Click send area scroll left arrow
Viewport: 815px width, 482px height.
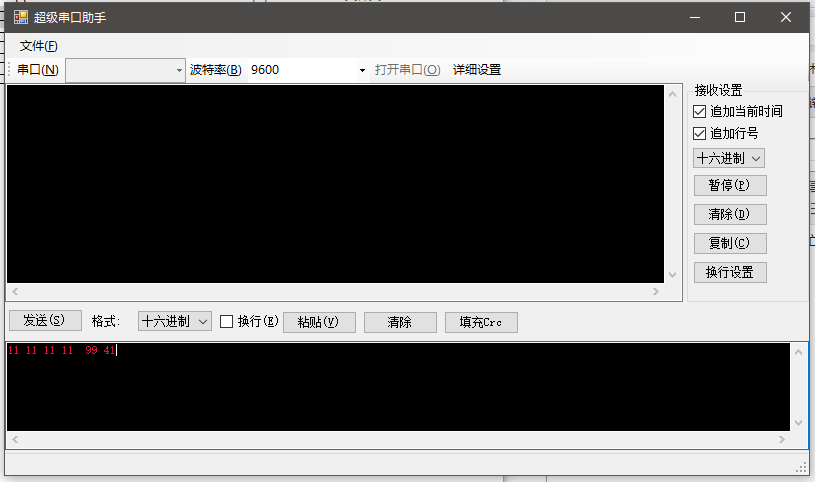click(x=15, y=439)
